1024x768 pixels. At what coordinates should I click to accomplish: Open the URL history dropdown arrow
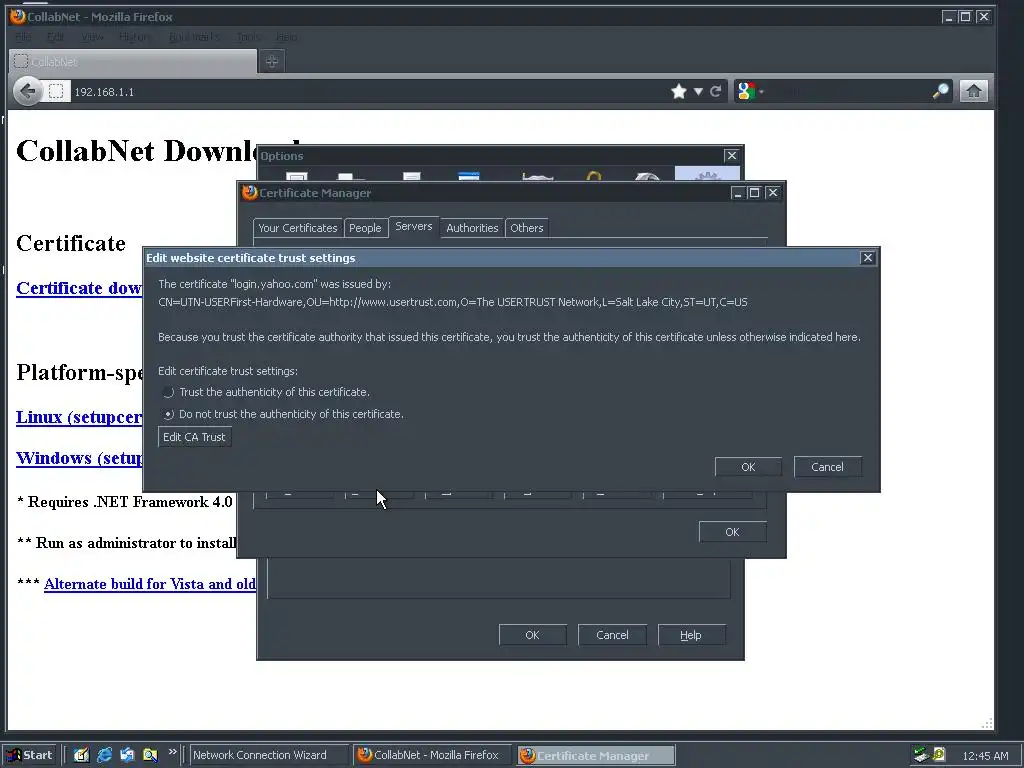pyautogui.click(x=698, y=91)
